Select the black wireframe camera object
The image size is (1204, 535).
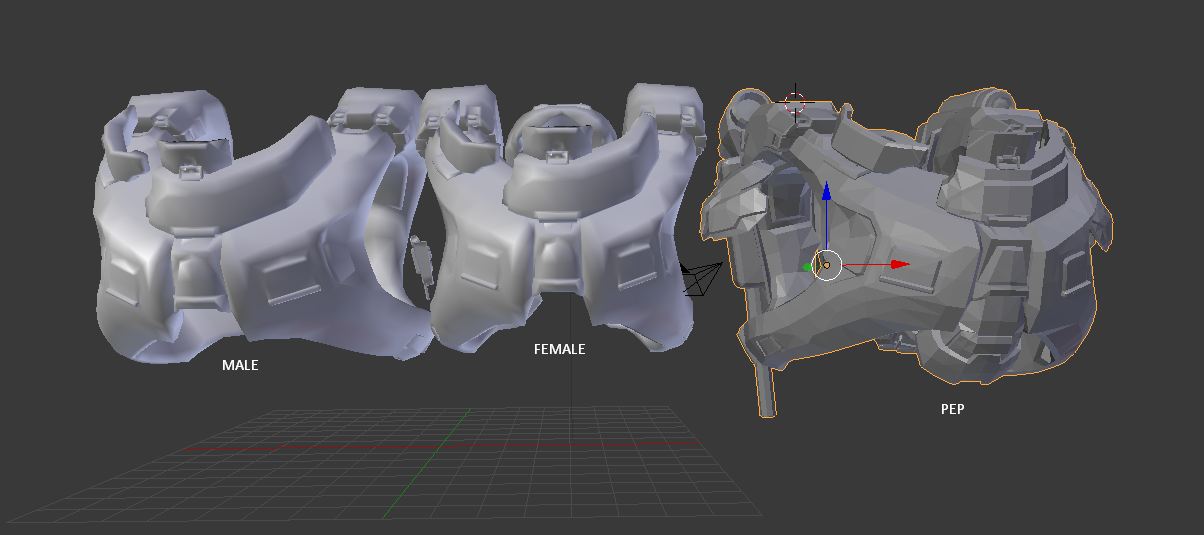(702, 278)
